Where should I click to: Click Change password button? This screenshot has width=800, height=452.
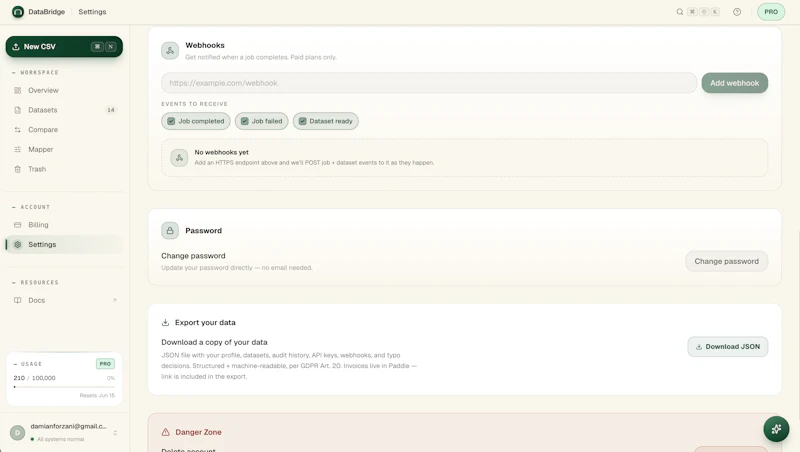[727, 261]
